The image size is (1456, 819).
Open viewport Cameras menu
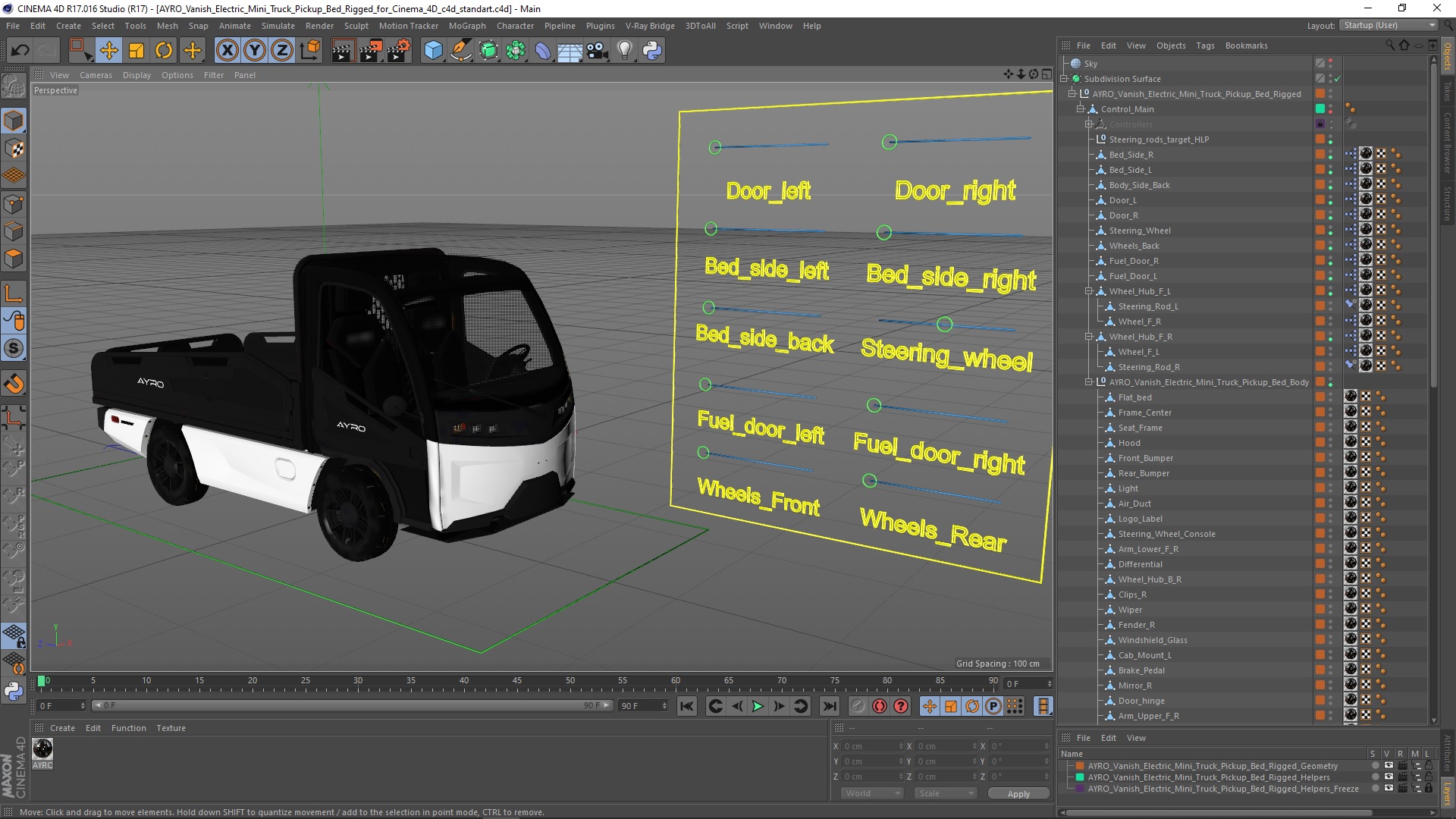(96, 75)
